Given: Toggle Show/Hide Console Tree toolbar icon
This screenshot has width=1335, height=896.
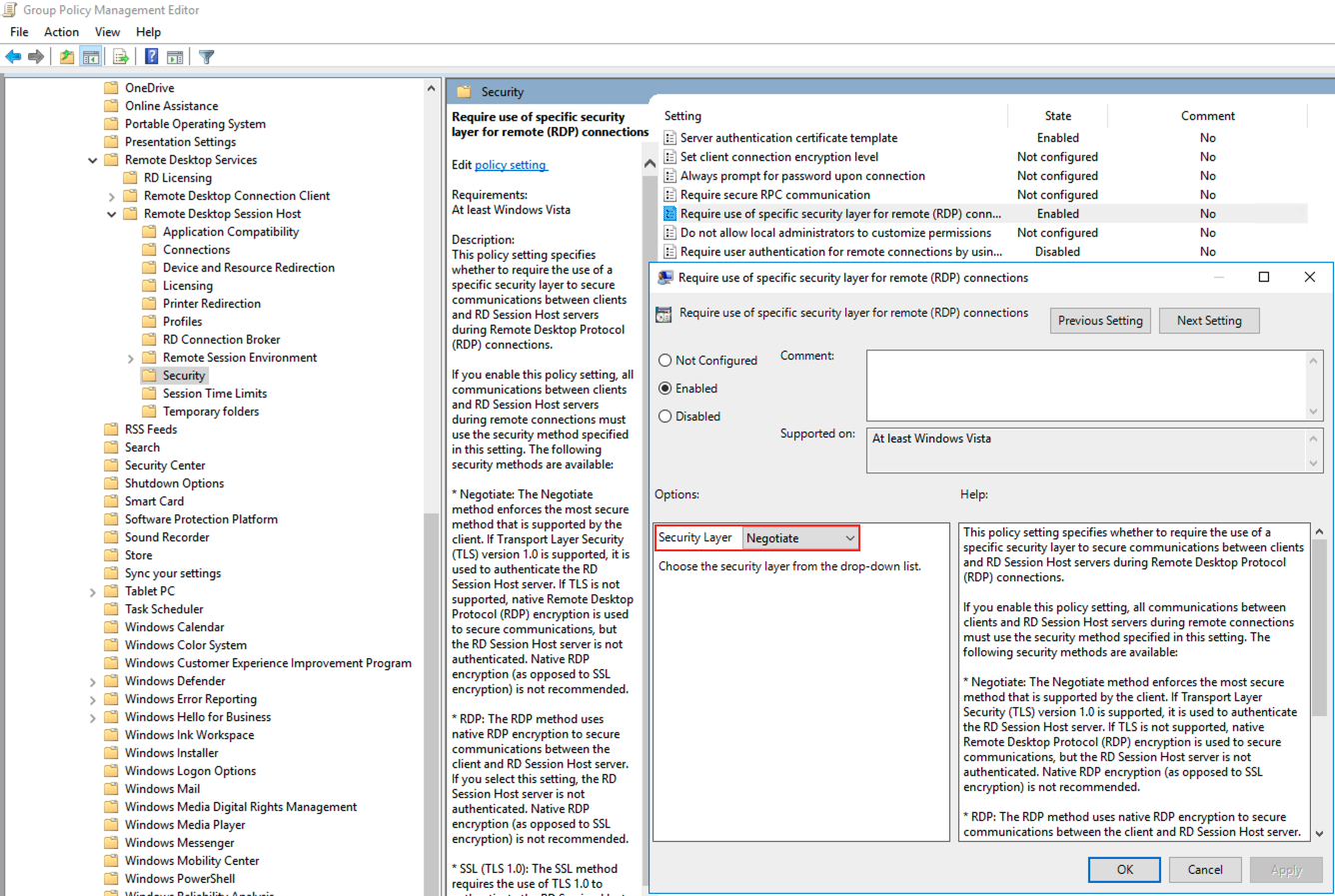Looking at the screenshot, I should (x=91, y=57).
